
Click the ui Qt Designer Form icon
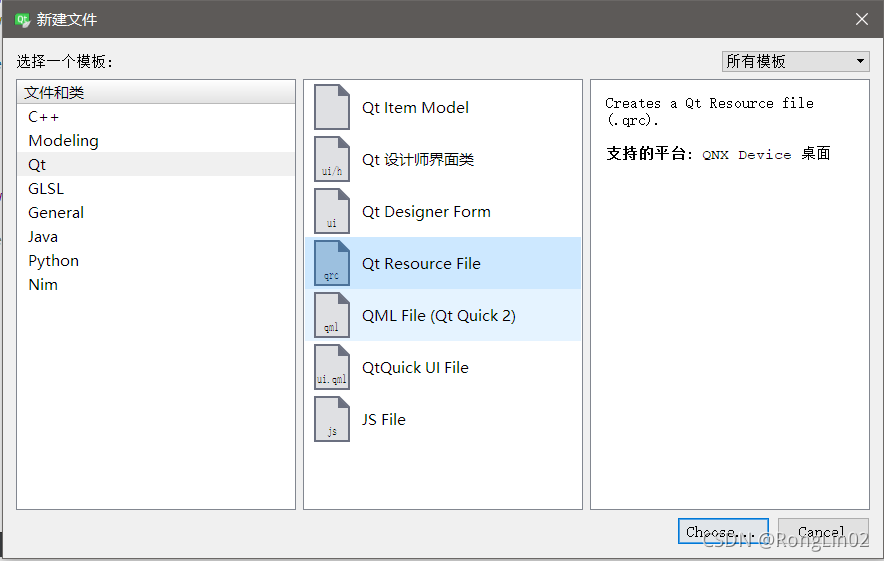click(x=332, y=211)
